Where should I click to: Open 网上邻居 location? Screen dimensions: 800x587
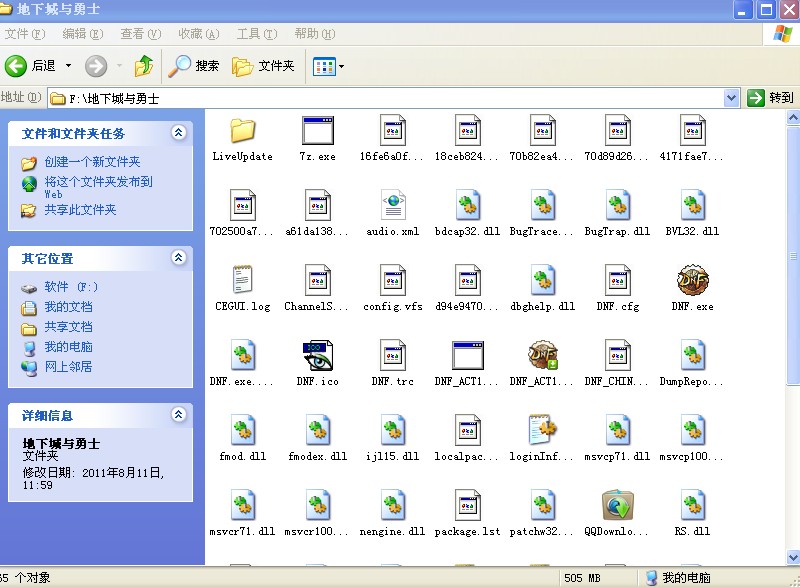[68, 367]
